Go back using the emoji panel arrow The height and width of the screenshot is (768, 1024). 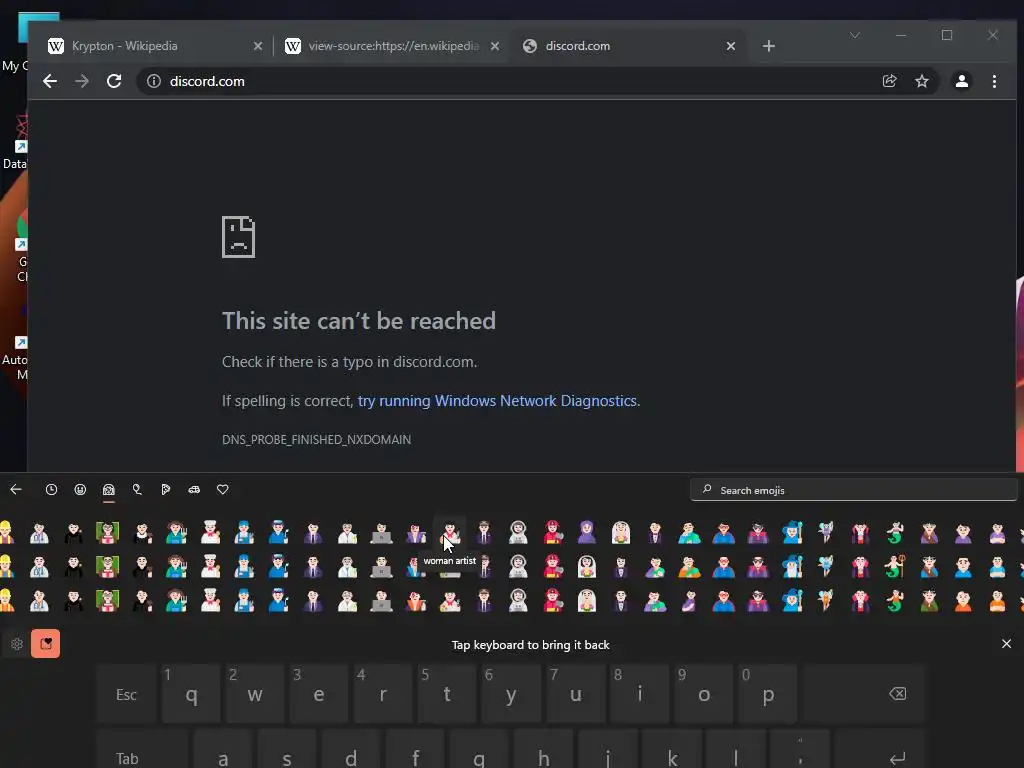tap(16, 490)
